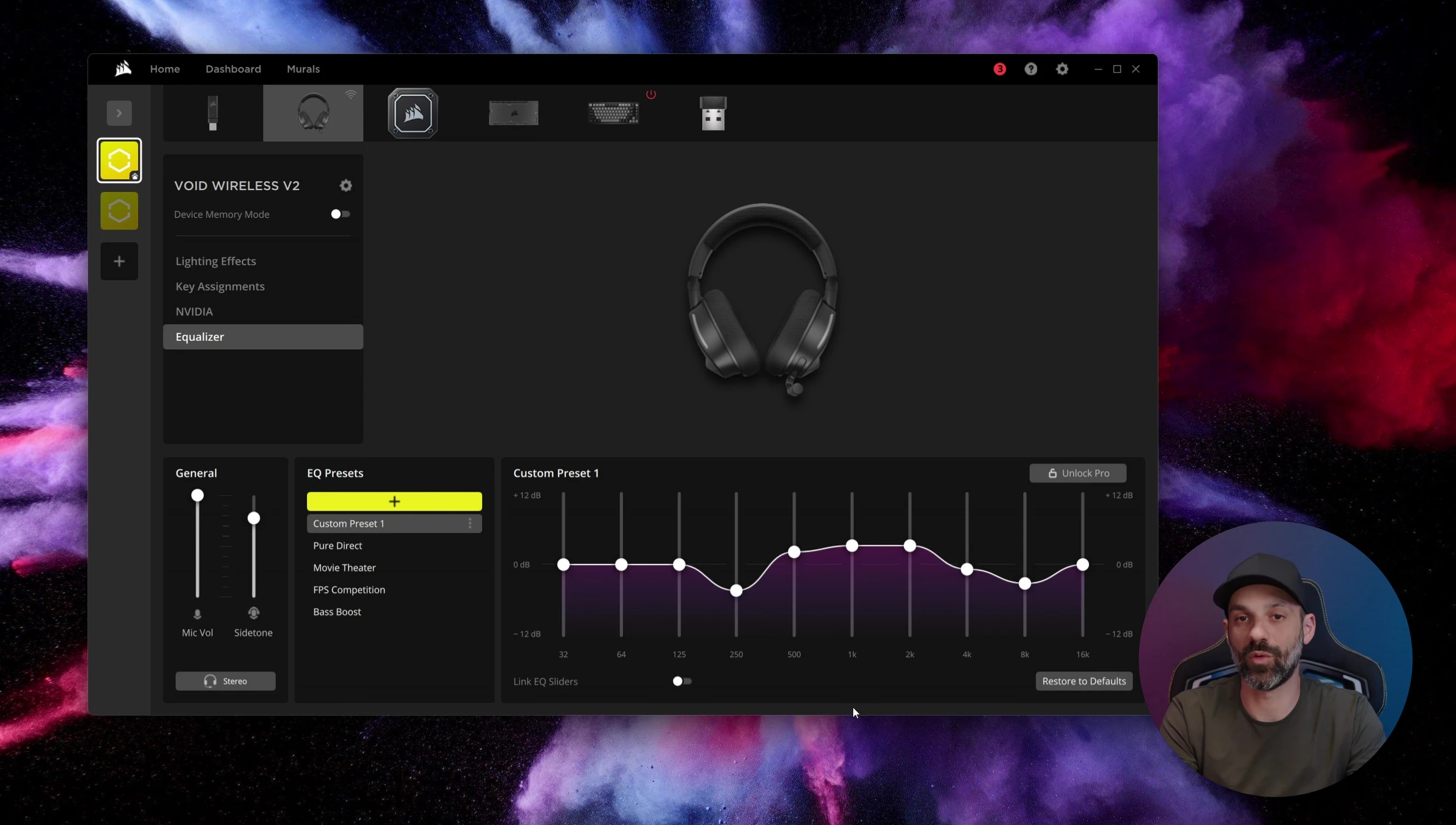Minimize the iCUE window
Screen dimensions: 1456x825
pos(1098,69)
